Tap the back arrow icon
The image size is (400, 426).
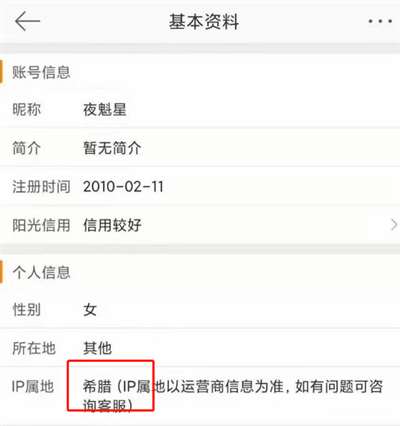pyautogui.click(x=27, y=21)
